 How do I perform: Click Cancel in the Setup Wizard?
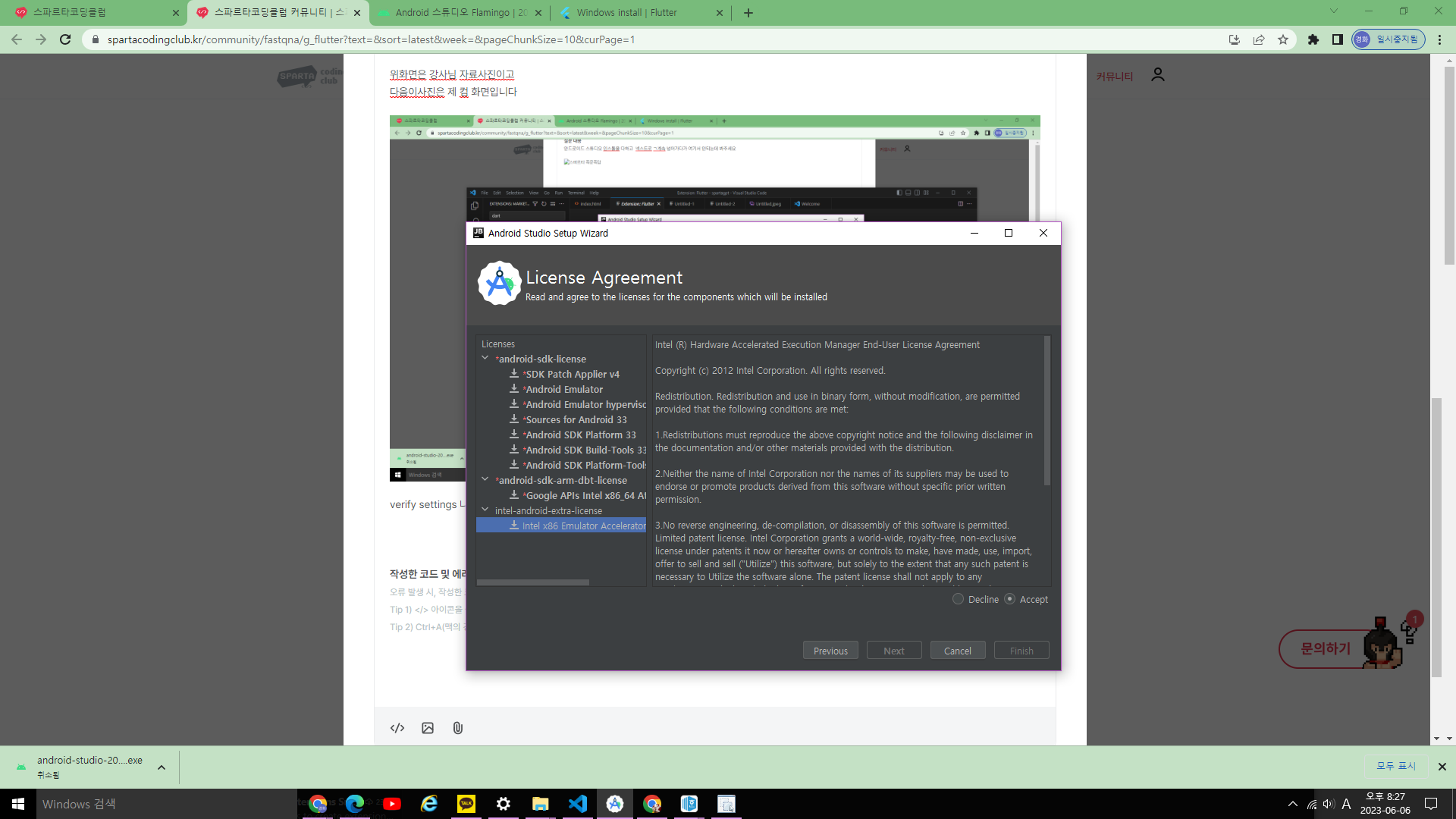[x=958, y=651]
